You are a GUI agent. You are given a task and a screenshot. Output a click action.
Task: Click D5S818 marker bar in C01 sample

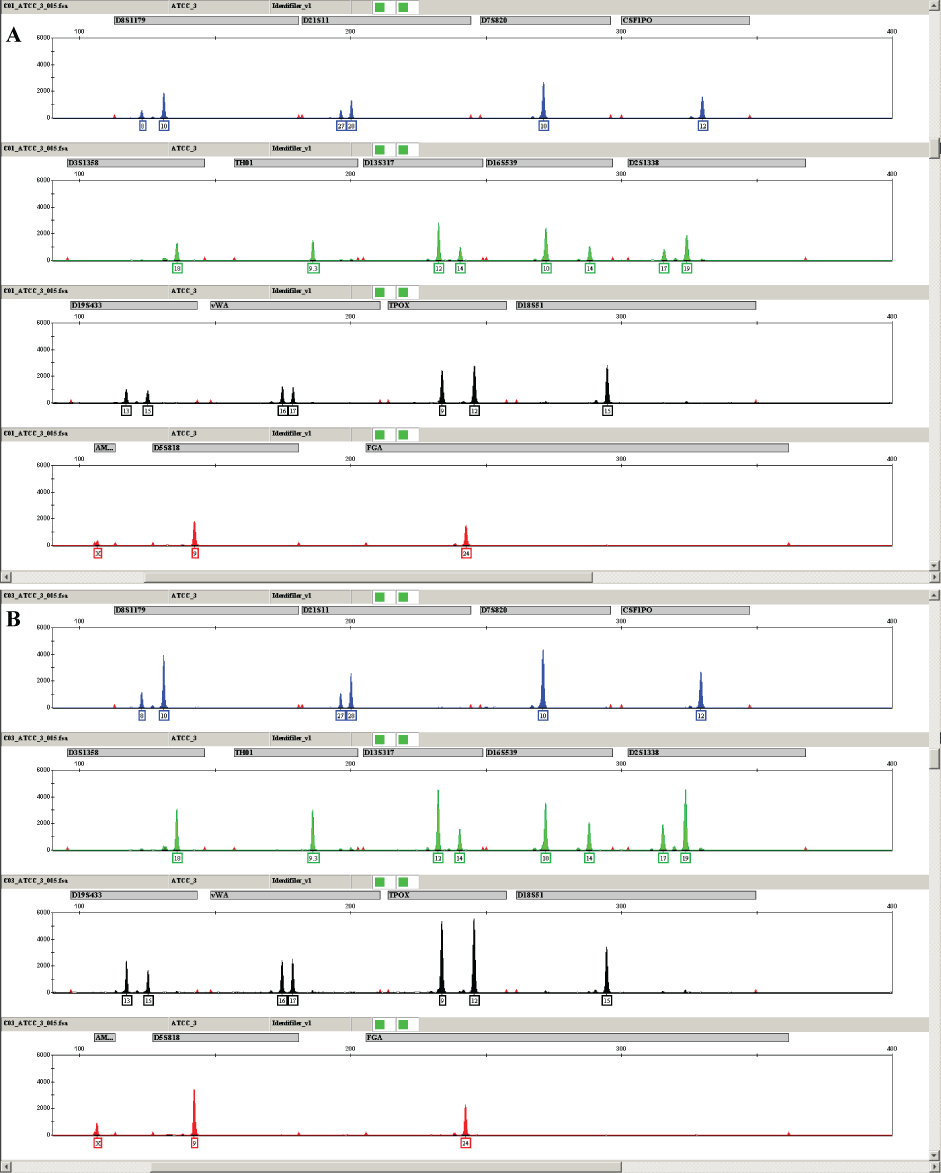coord(225,448)
